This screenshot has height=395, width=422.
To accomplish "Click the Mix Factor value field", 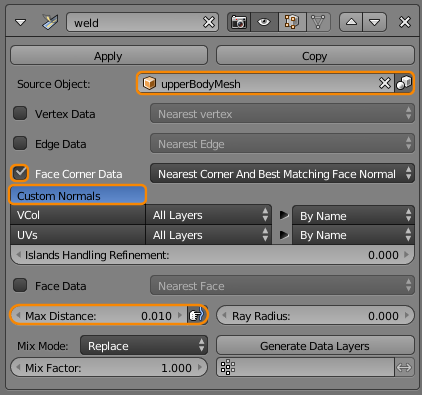I will point(109,368).
